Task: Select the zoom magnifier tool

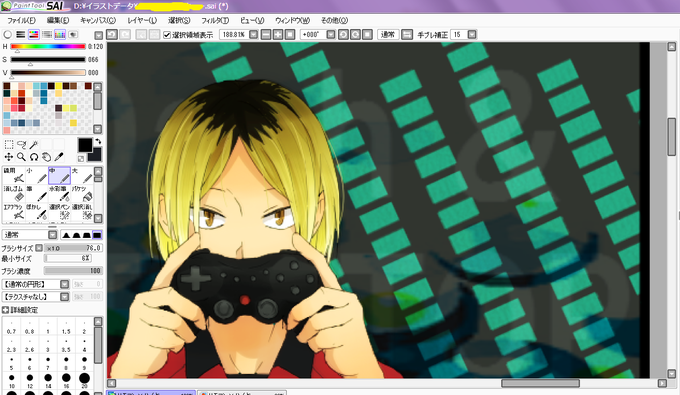Action: point(21,157)
